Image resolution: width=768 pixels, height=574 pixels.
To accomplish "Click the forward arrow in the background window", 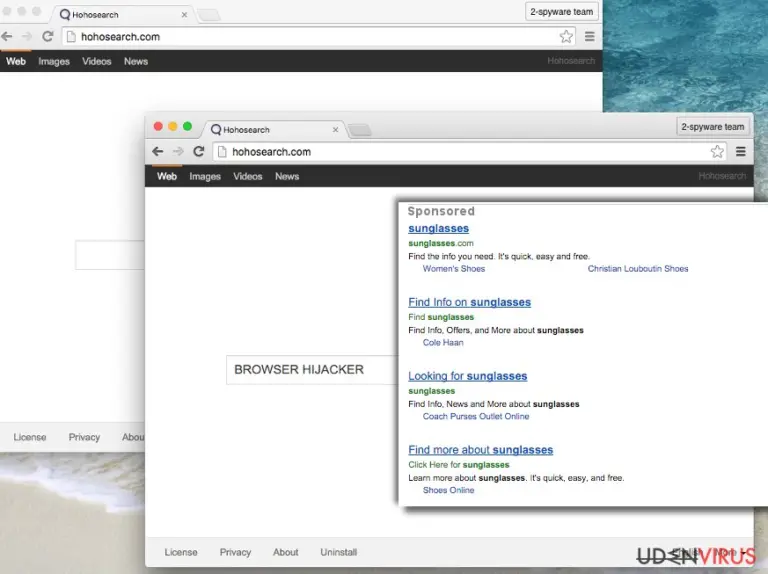I will tap(27, 36).
